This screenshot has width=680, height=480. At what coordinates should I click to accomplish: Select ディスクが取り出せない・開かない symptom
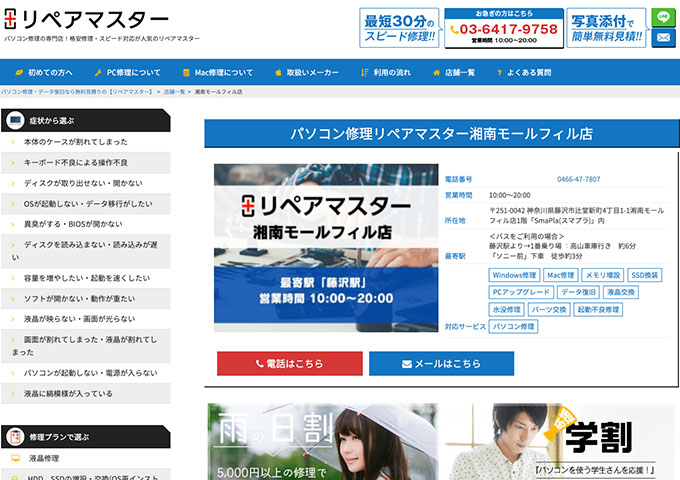click(85, 183)
